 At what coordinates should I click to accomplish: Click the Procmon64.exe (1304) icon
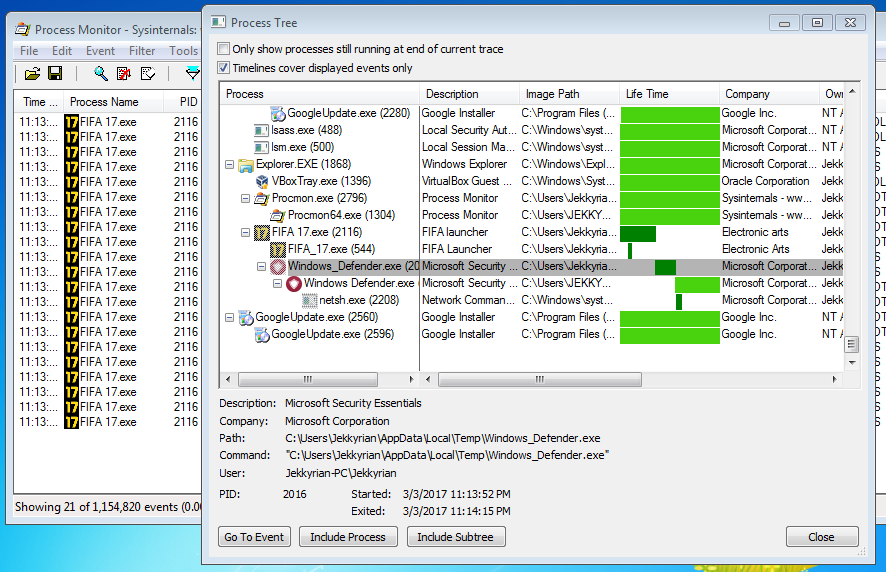277,215
